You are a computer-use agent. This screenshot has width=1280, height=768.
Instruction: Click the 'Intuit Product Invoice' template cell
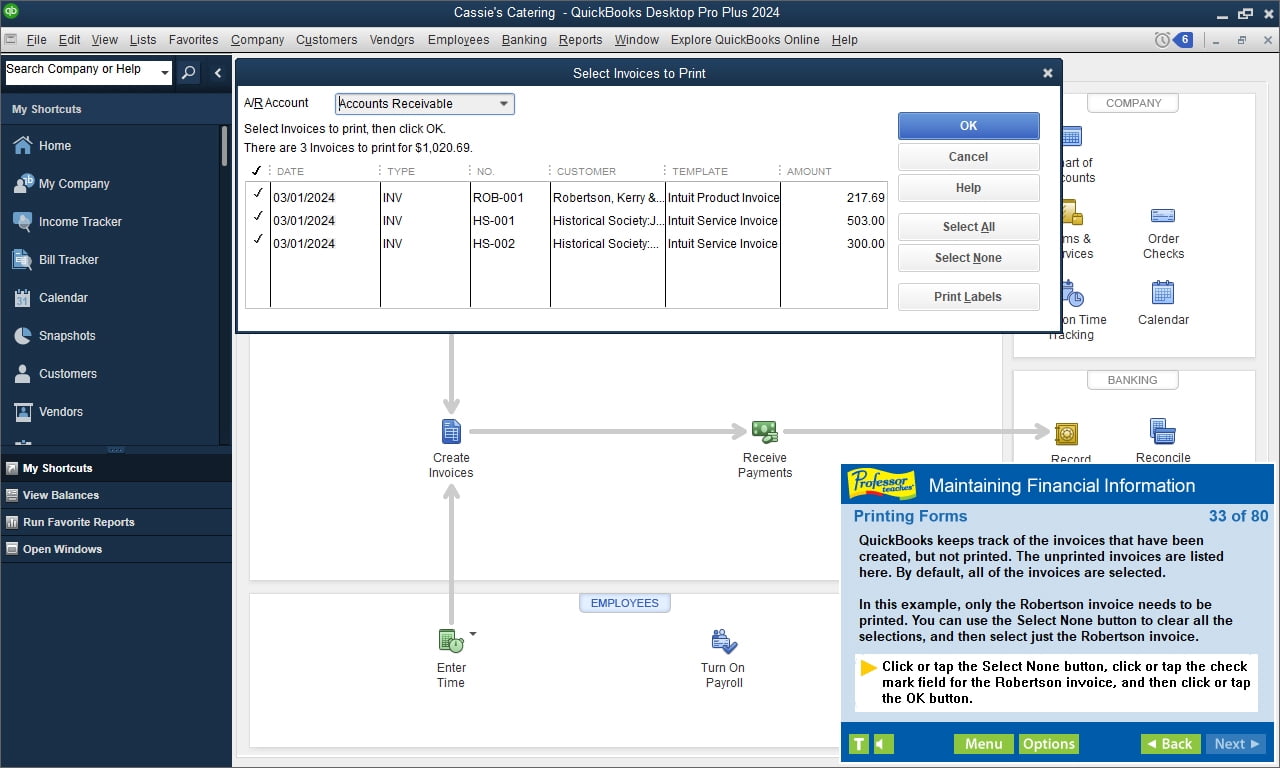click(724, 198)
